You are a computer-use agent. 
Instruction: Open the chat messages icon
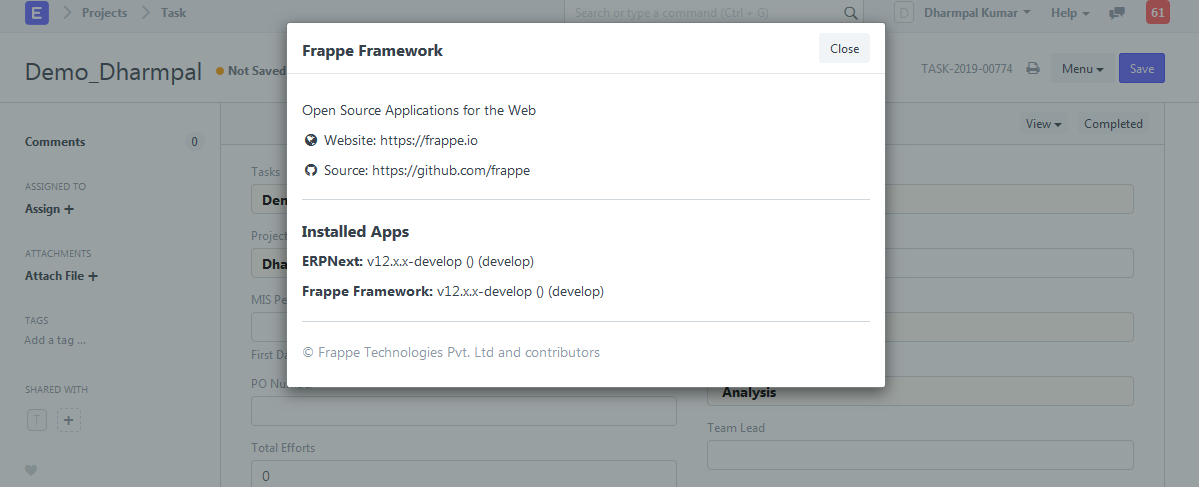pyautogui.click(x=1117, y=13)
